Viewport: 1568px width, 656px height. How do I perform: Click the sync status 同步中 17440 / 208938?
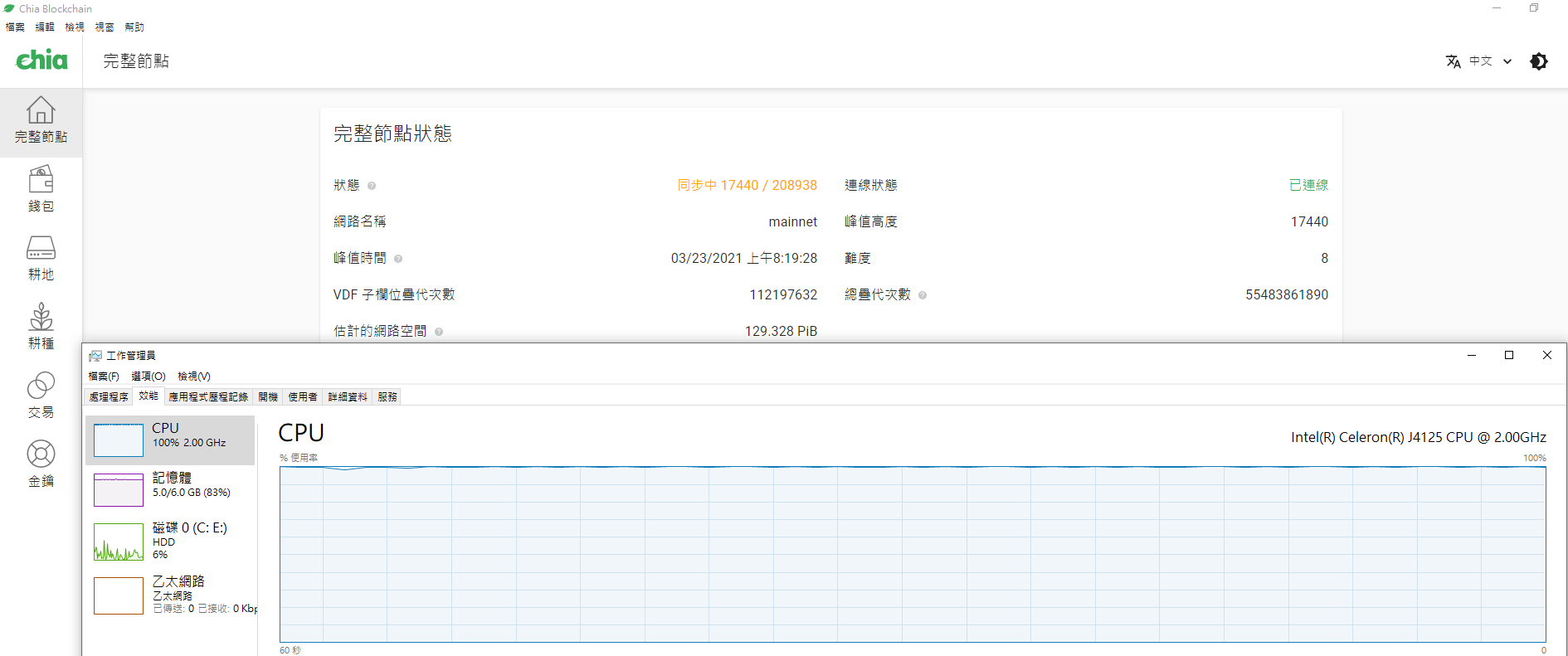click(x=747, y=186)
